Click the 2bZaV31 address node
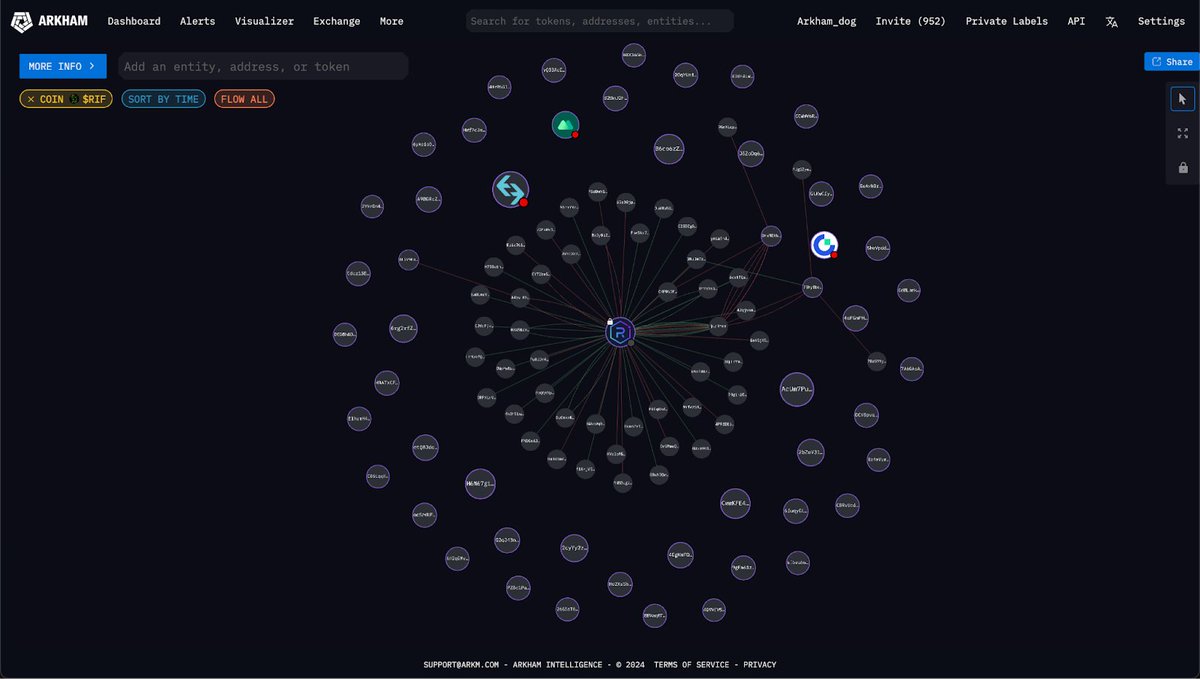1200x679 pixels. [x=811, y=452]
